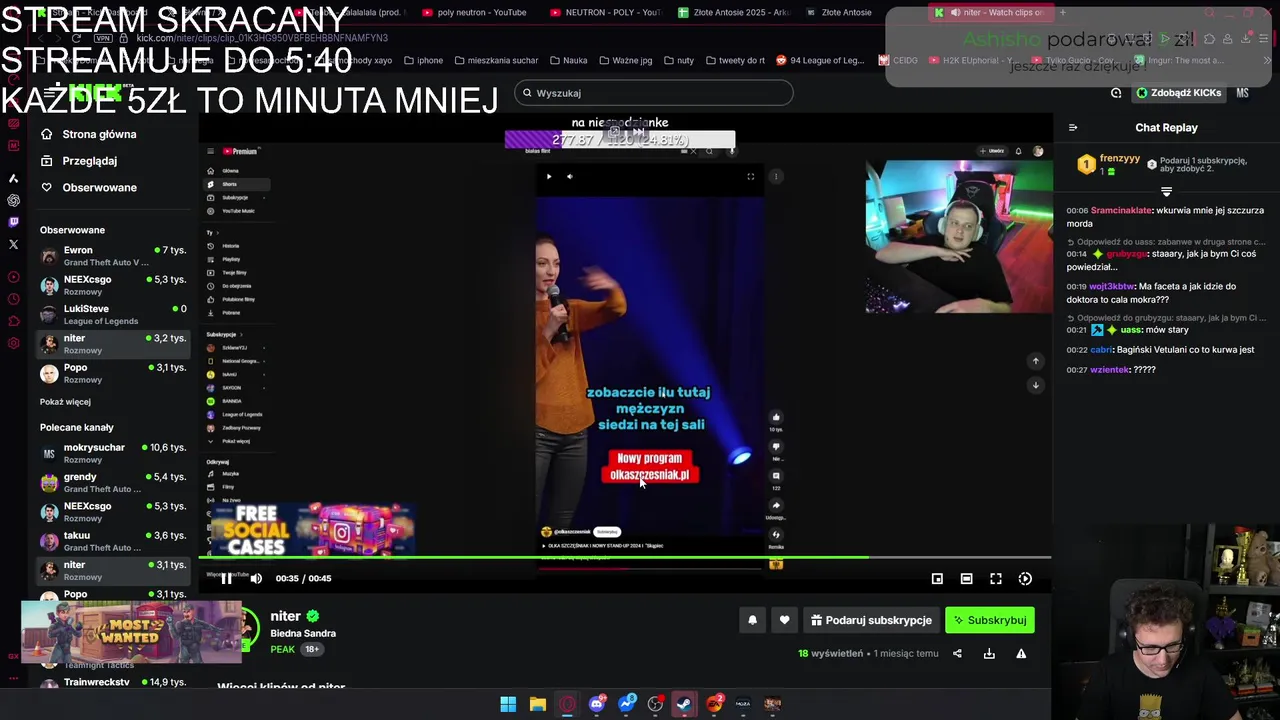Click Podaruj subskrypcje button
The height and width of the screenshot is (720, 1280).
pyautogui.click(x=871, y=620)
